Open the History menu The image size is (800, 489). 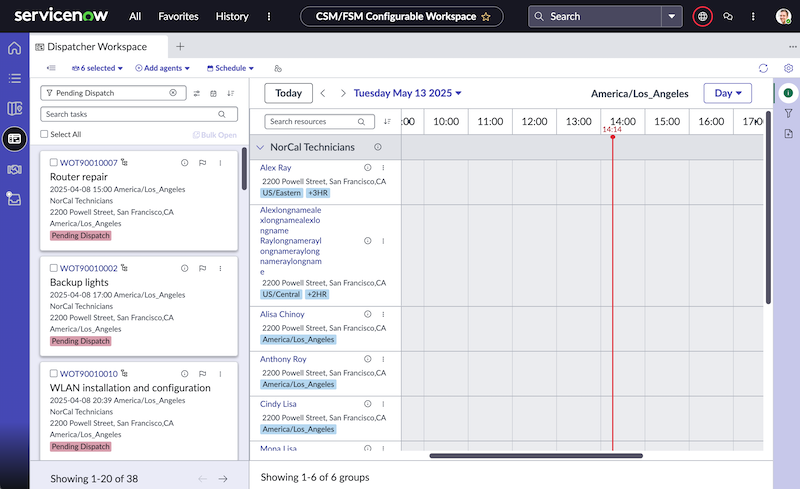click(x=232, y=17)
